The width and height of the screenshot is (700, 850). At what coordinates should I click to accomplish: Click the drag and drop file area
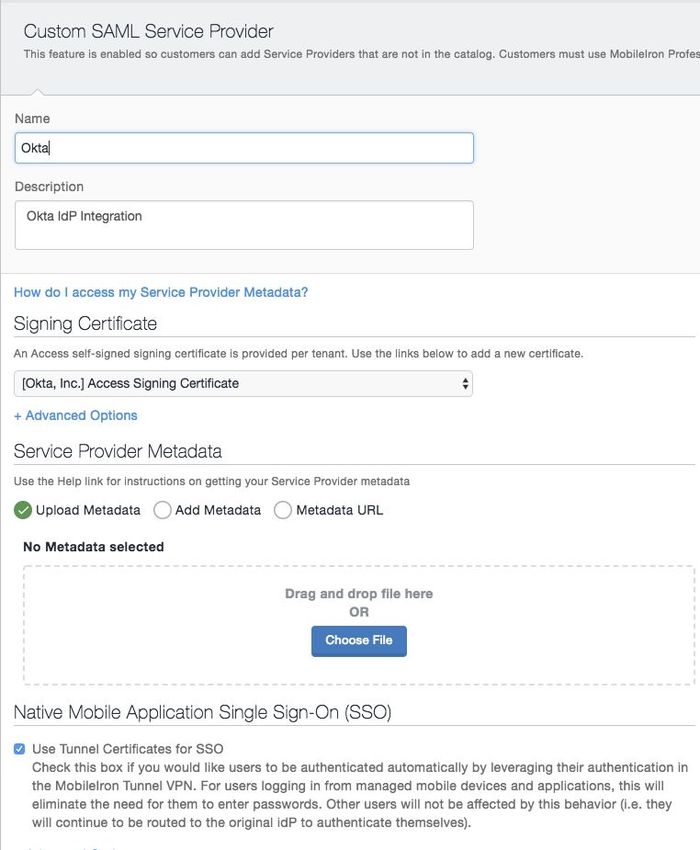359,625
